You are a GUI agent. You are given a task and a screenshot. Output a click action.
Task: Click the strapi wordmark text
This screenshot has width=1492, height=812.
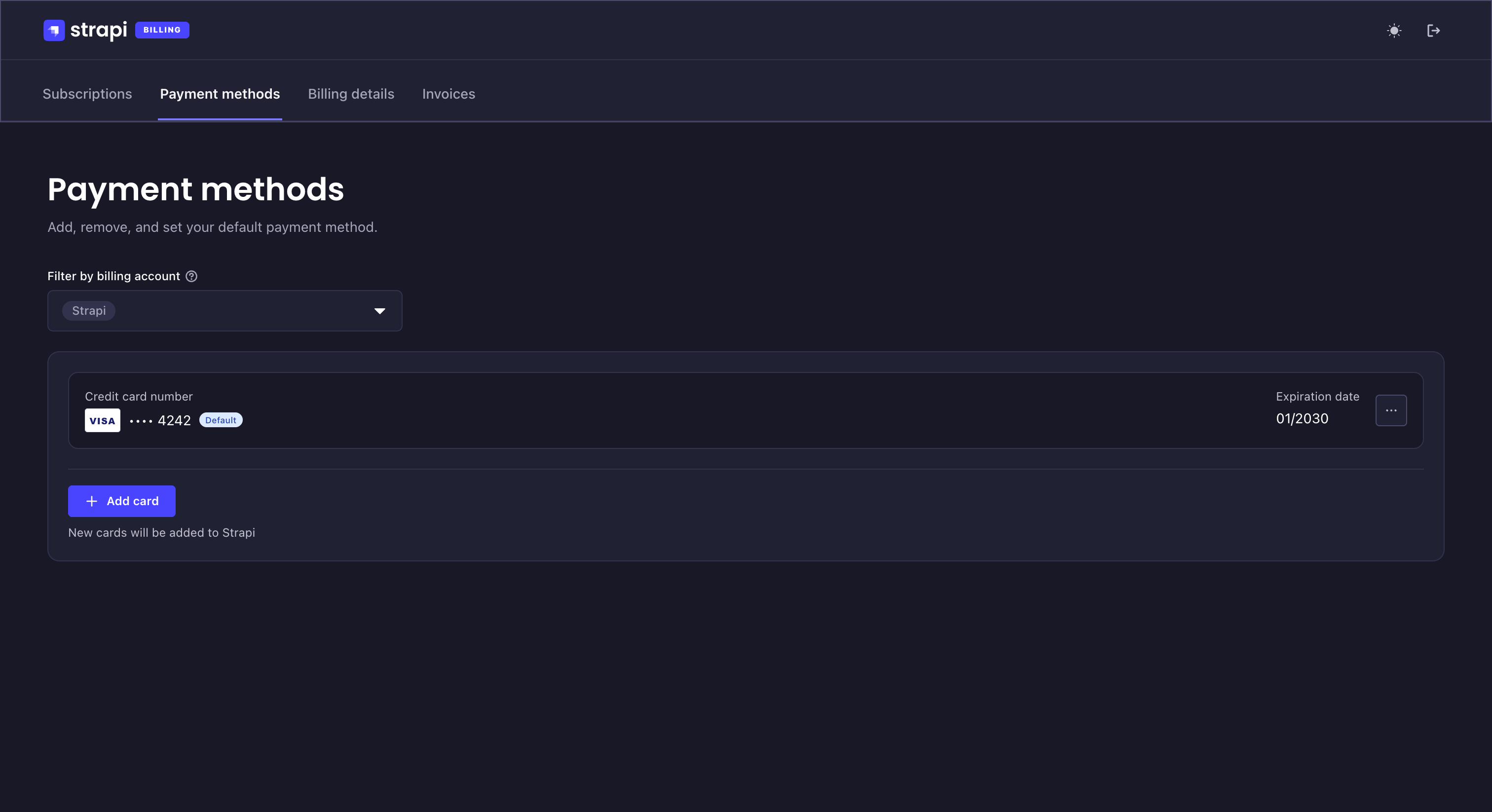point(99,30)
